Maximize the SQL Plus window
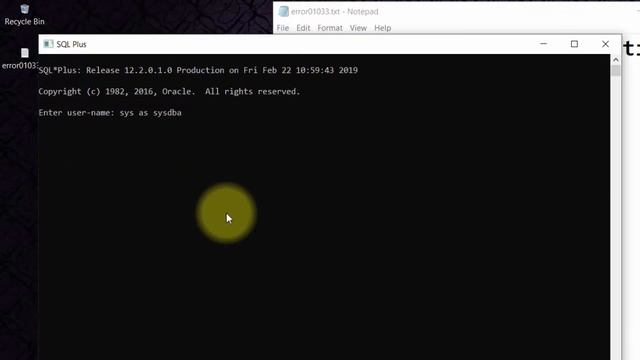This screenshot has width=640, height=360. click(x=574, y=44)
